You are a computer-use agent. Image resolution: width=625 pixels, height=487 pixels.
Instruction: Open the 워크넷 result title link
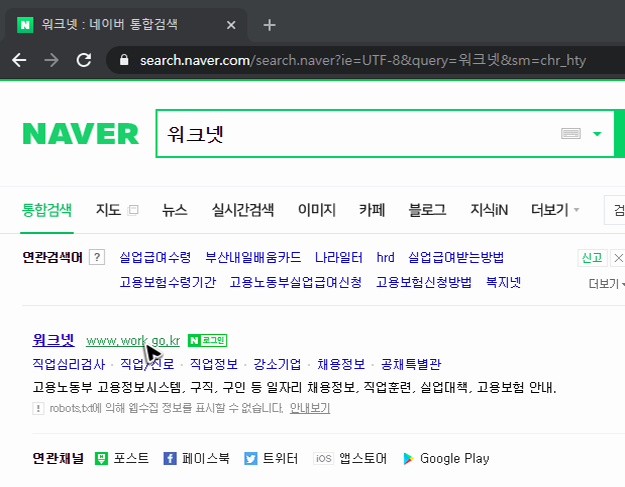(x=53, y=340)
